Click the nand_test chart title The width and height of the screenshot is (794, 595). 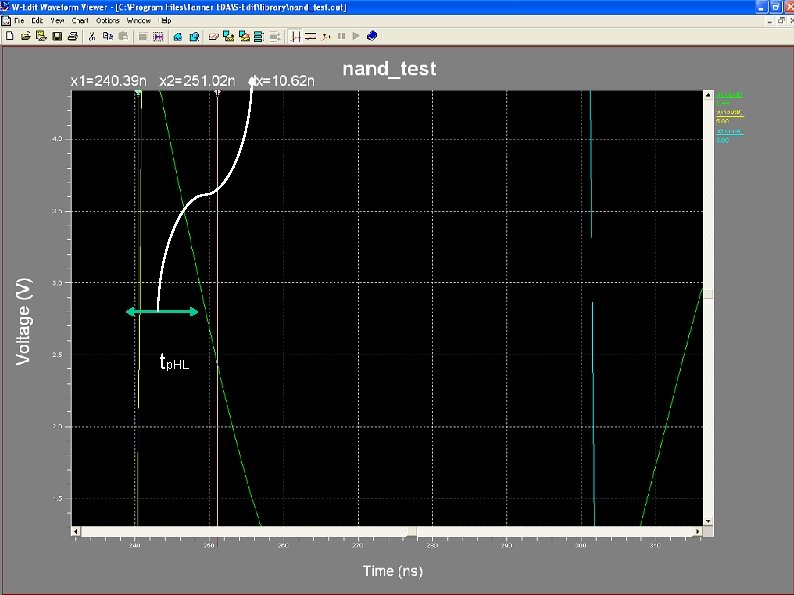pyautogui.click(x=389, y=68)
